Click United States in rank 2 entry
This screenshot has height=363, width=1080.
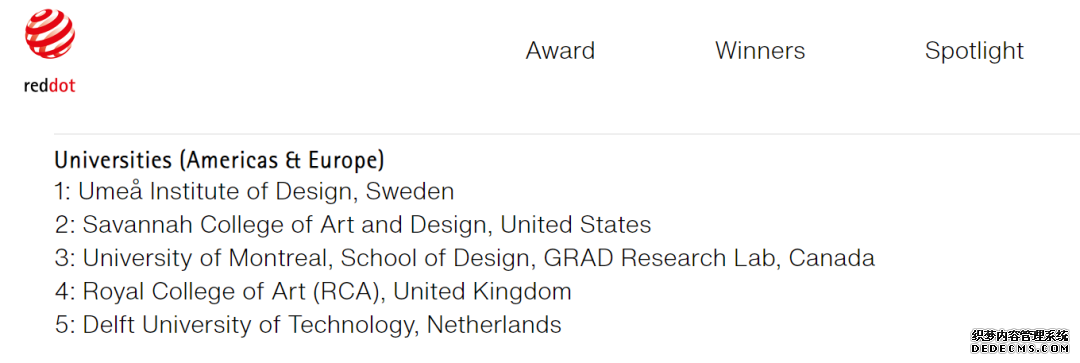575,225
